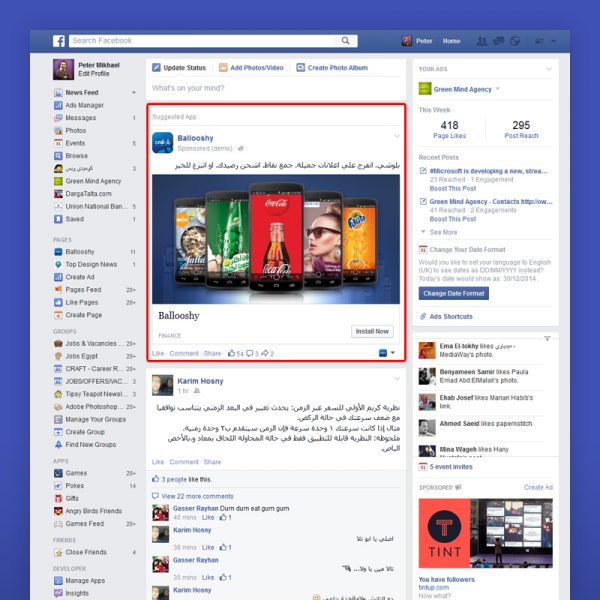Open Insights in Developer section
The image size is (600, 600).
77,593
